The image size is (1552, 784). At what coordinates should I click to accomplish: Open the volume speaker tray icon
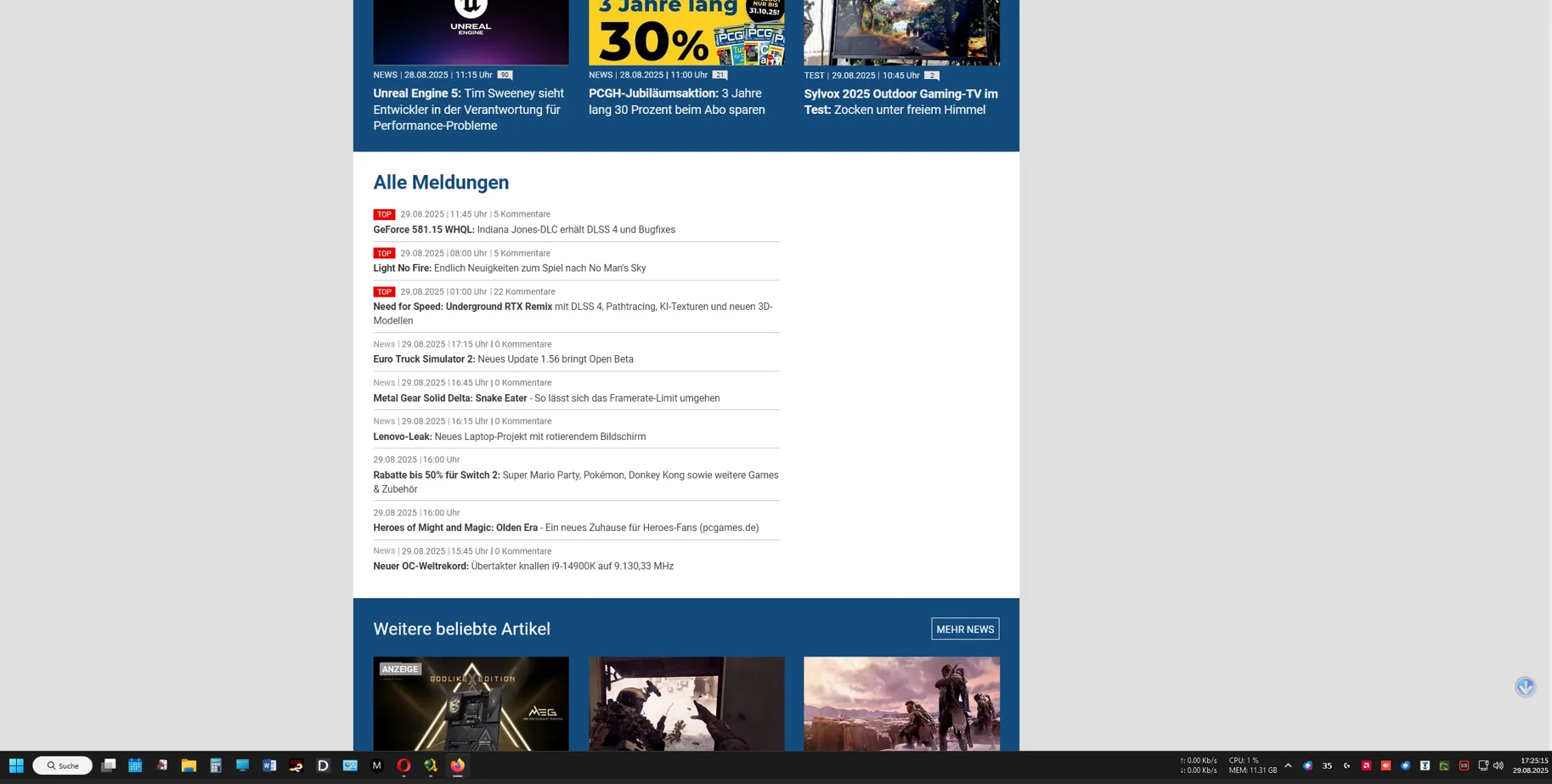1498,765
